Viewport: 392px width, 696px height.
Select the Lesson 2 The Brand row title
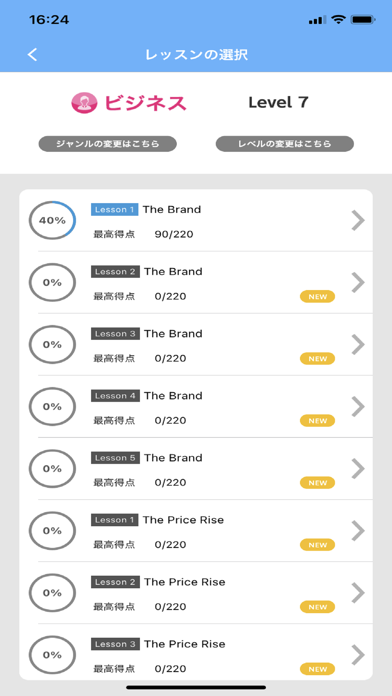(147, 272)
